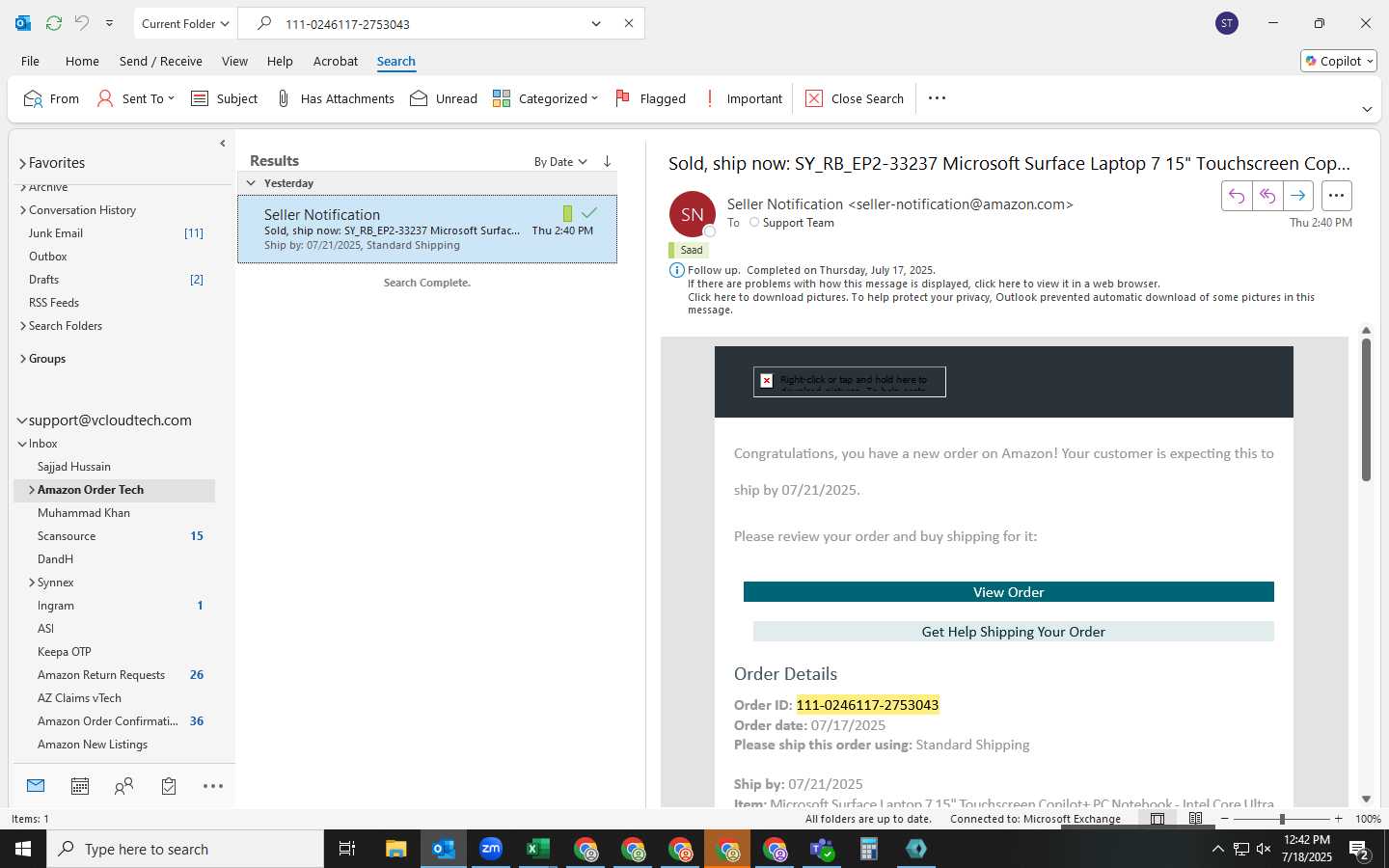The height and width of the screenshot is (868, 1389).
Task: Filter results by Has Attachments
Action: click(x=335, y=98)
